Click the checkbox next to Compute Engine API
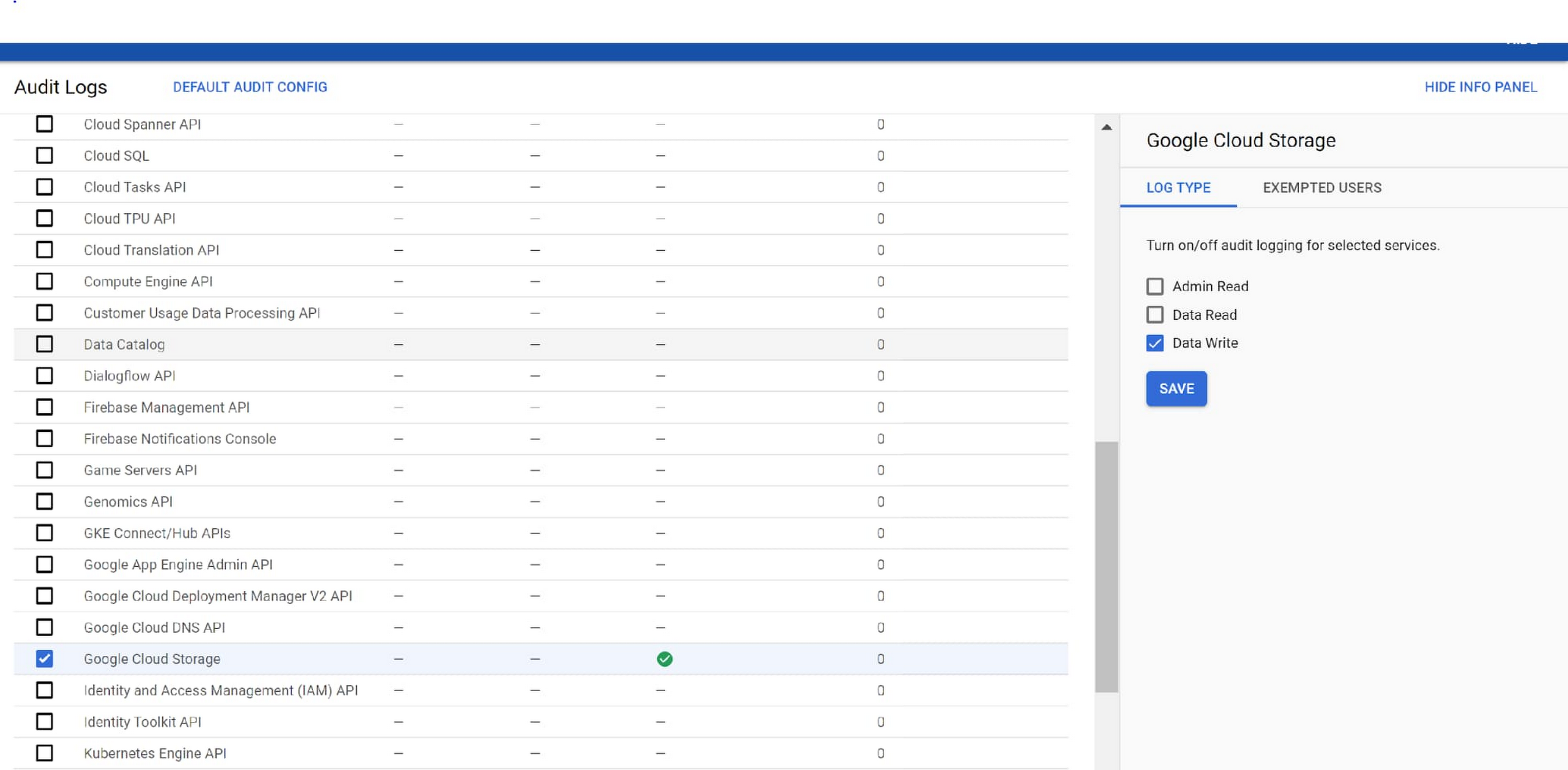This screenshot has height=770, width=1568. click(44, 281)
